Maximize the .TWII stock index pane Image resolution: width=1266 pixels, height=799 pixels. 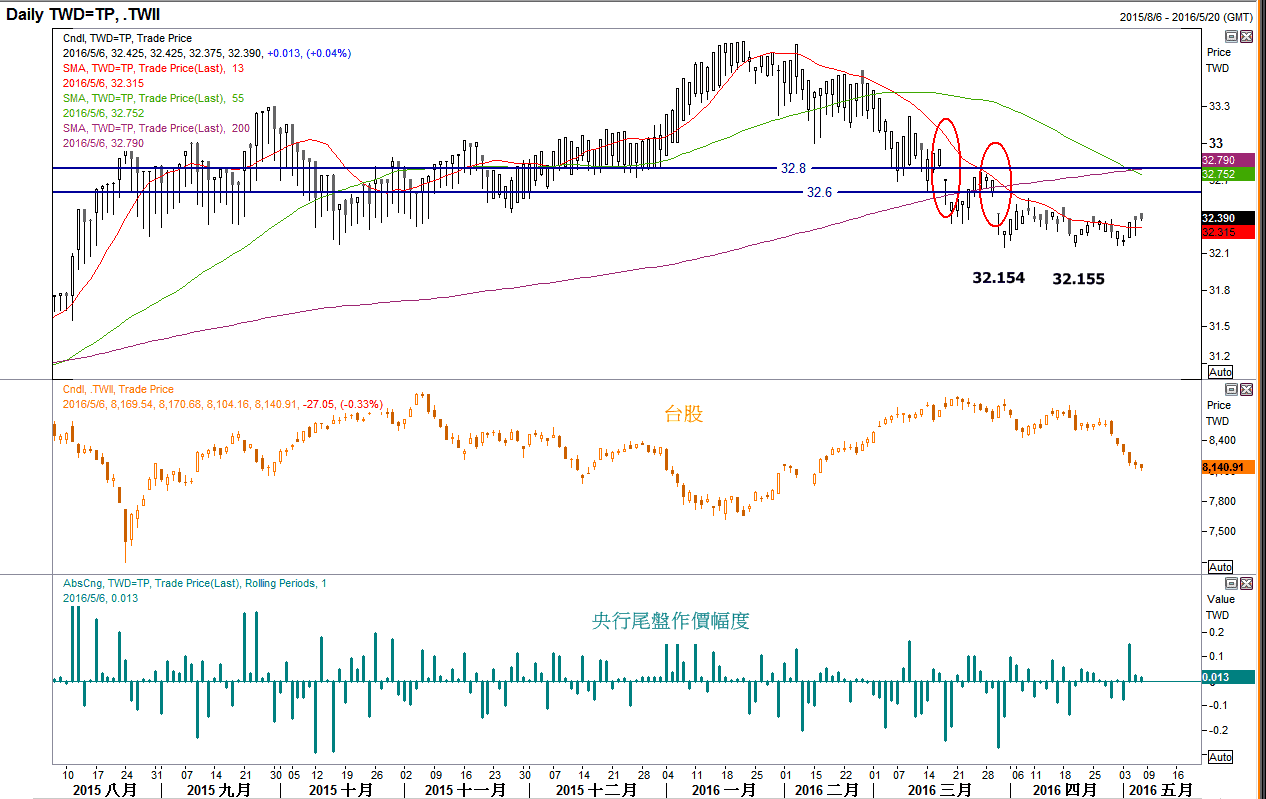[x=1231, y=388]
